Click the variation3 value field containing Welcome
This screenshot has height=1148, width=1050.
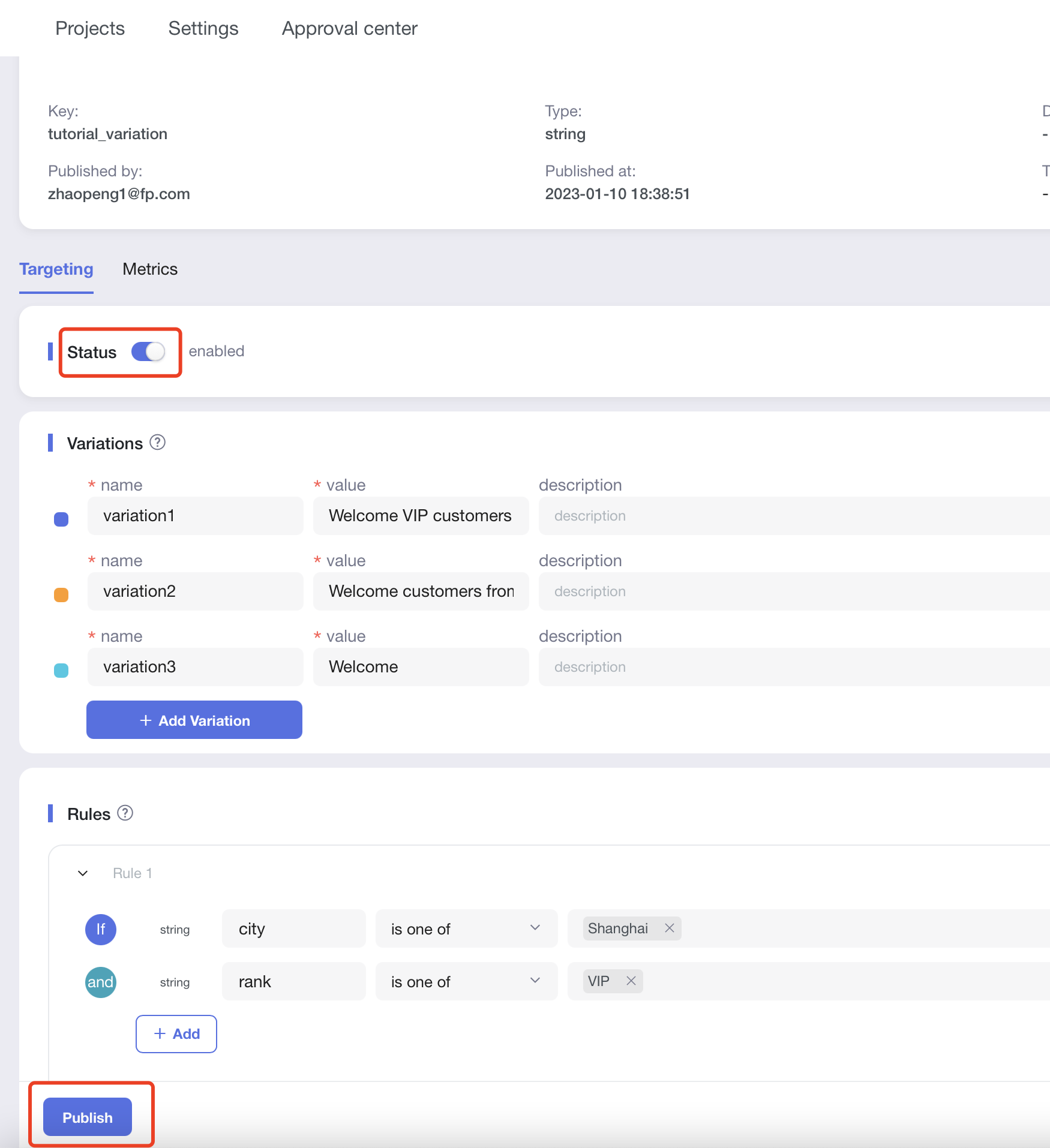click(421, 667)
